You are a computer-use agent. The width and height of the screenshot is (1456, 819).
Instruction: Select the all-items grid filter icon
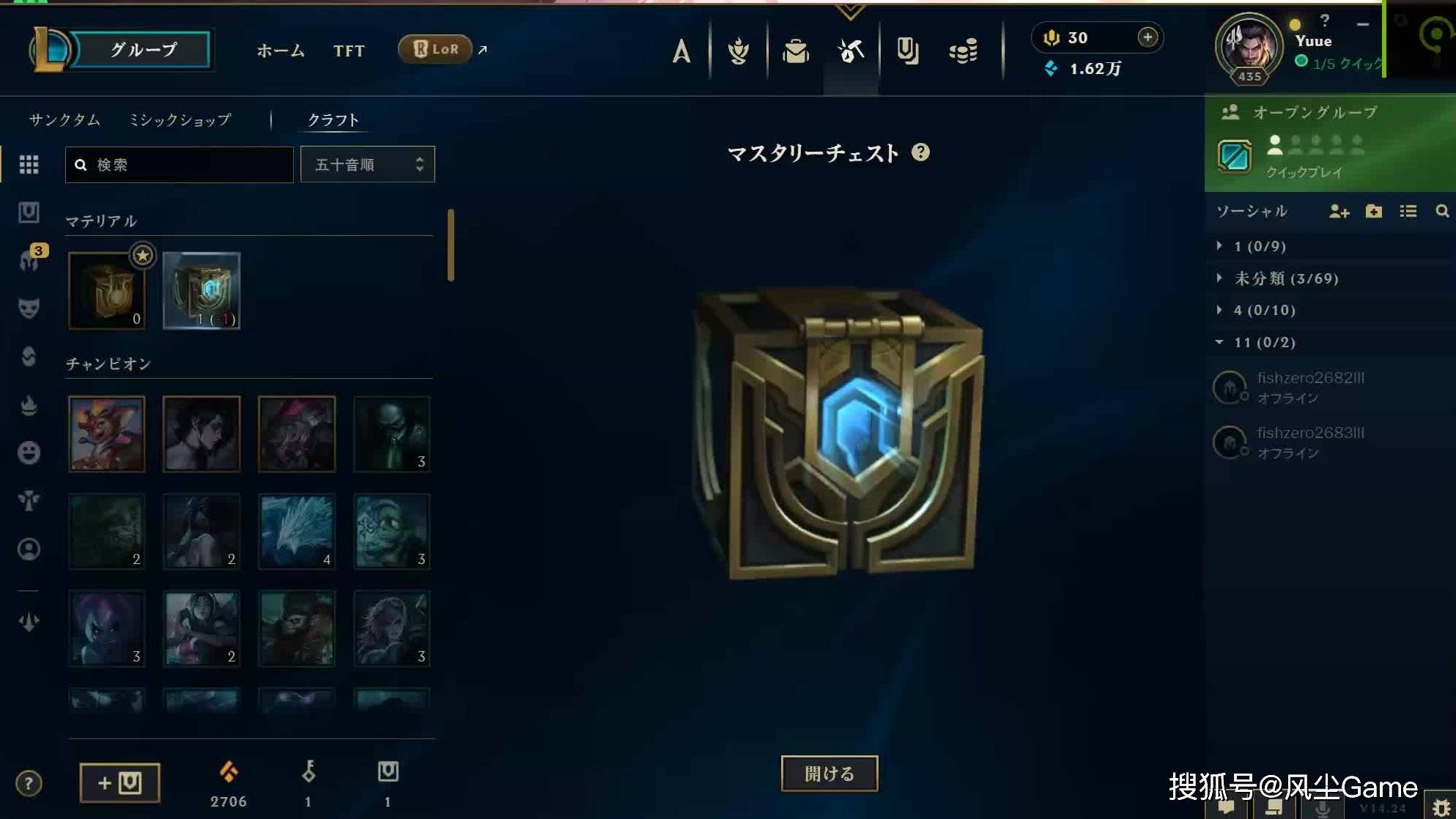(29, 164)
